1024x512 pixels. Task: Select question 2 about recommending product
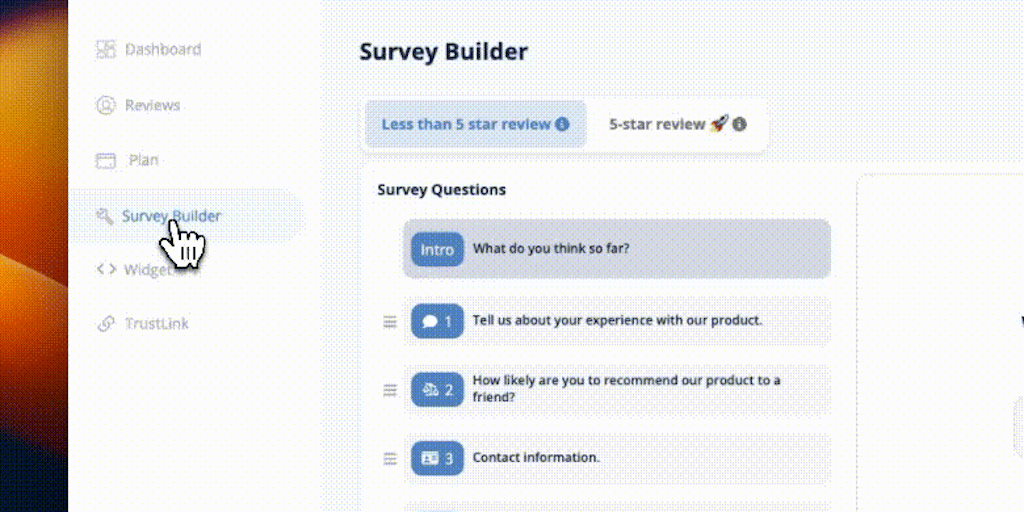[x=626, y=389]
